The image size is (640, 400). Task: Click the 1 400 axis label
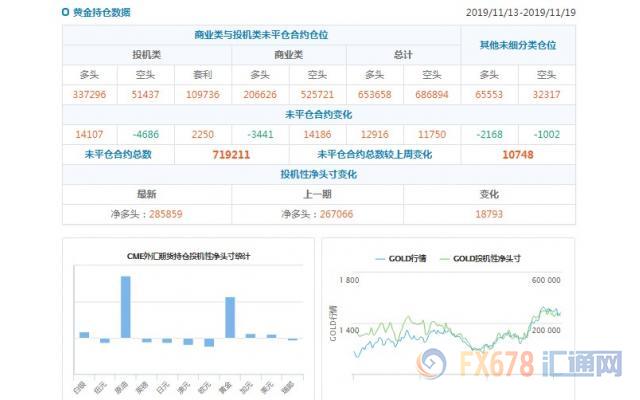349,330
